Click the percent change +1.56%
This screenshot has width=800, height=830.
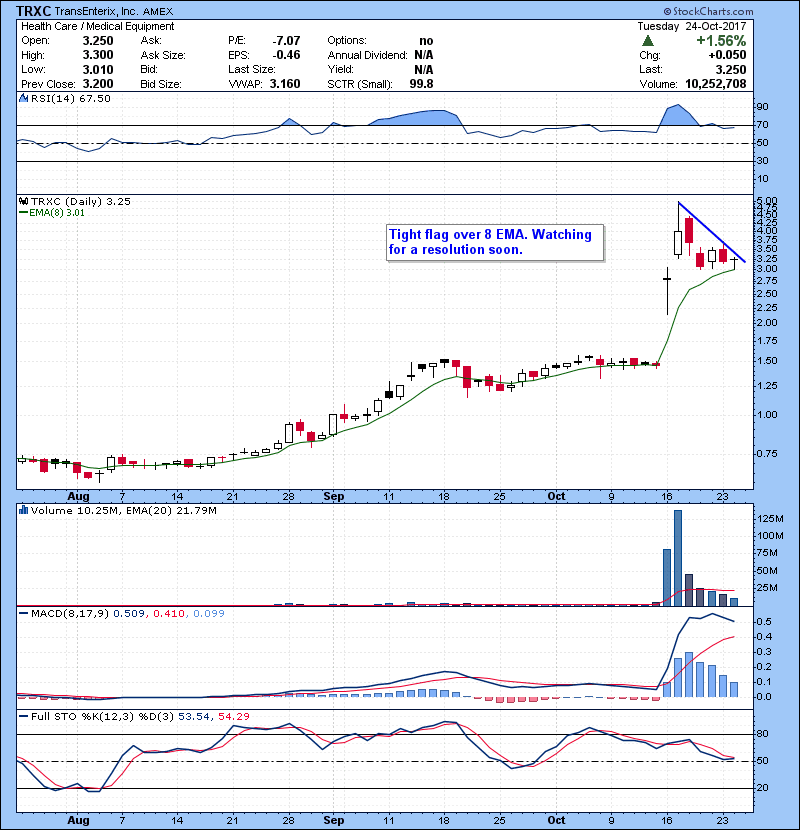point(721,41)
